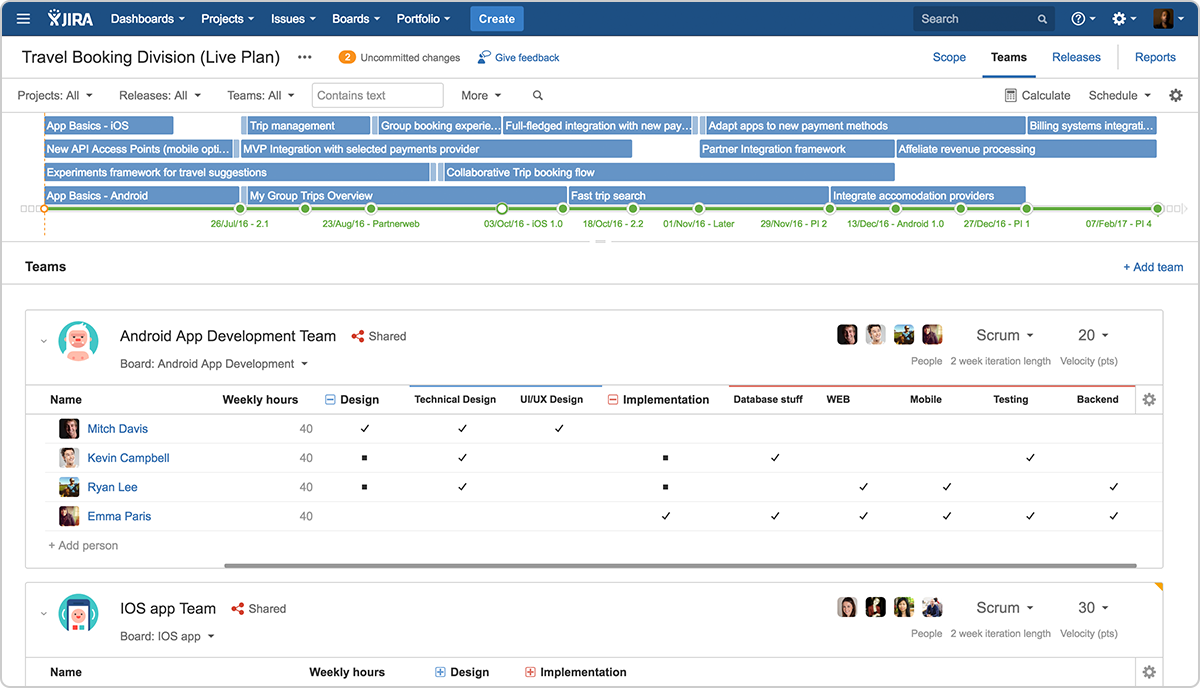
Task: Open Android team table column settings gear
Action: pyautogui.click(x=1149, y=400)
